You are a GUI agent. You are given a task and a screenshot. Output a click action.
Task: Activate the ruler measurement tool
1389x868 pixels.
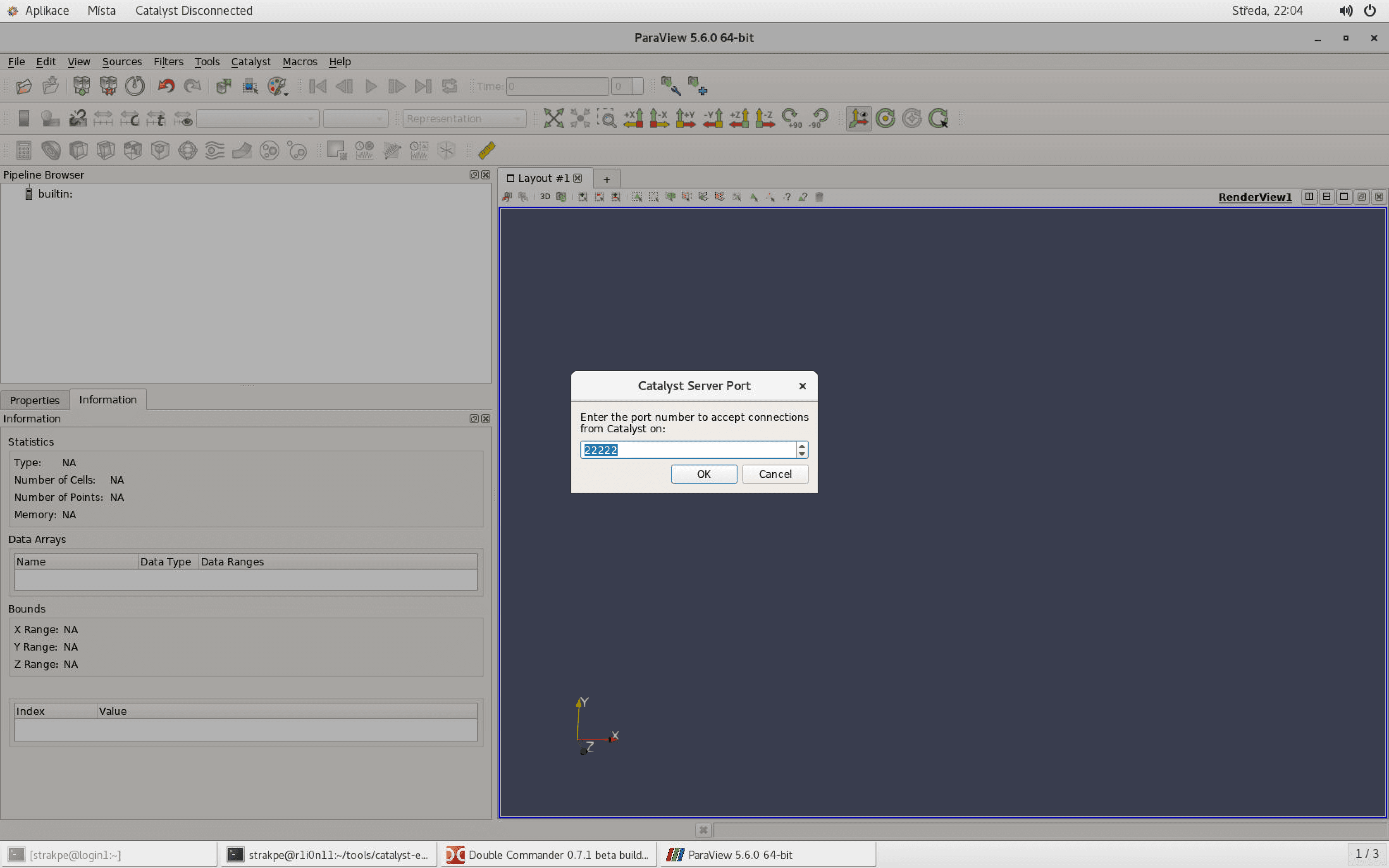[x=487, y=150]
